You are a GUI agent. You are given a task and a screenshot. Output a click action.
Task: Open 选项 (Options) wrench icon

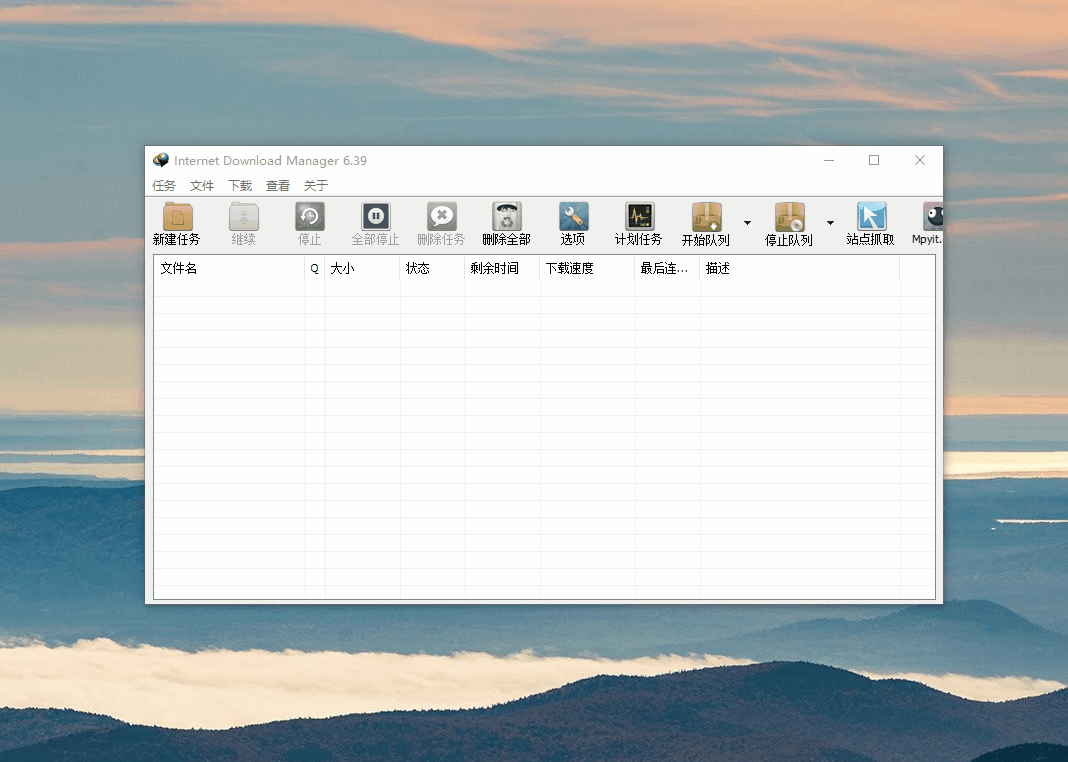pyautogui.click(x=573, y=217)
